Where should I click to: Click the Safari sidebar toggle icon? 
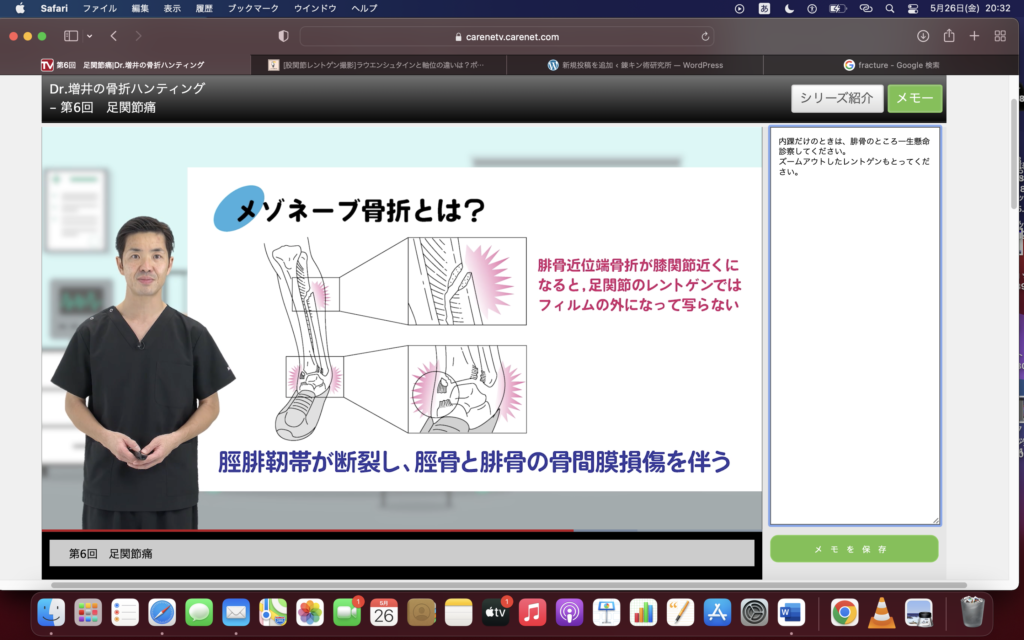[71, 36]
